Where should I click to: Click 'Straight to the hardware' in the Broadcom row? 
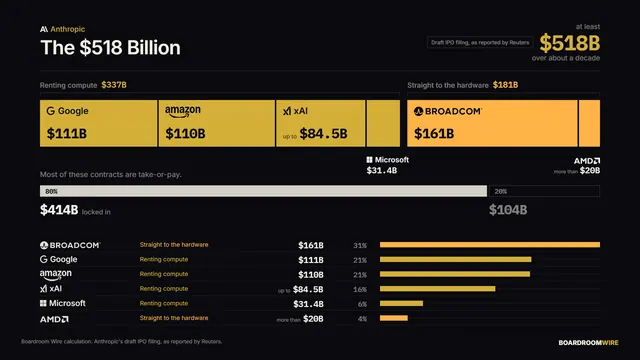coord(174,244)
